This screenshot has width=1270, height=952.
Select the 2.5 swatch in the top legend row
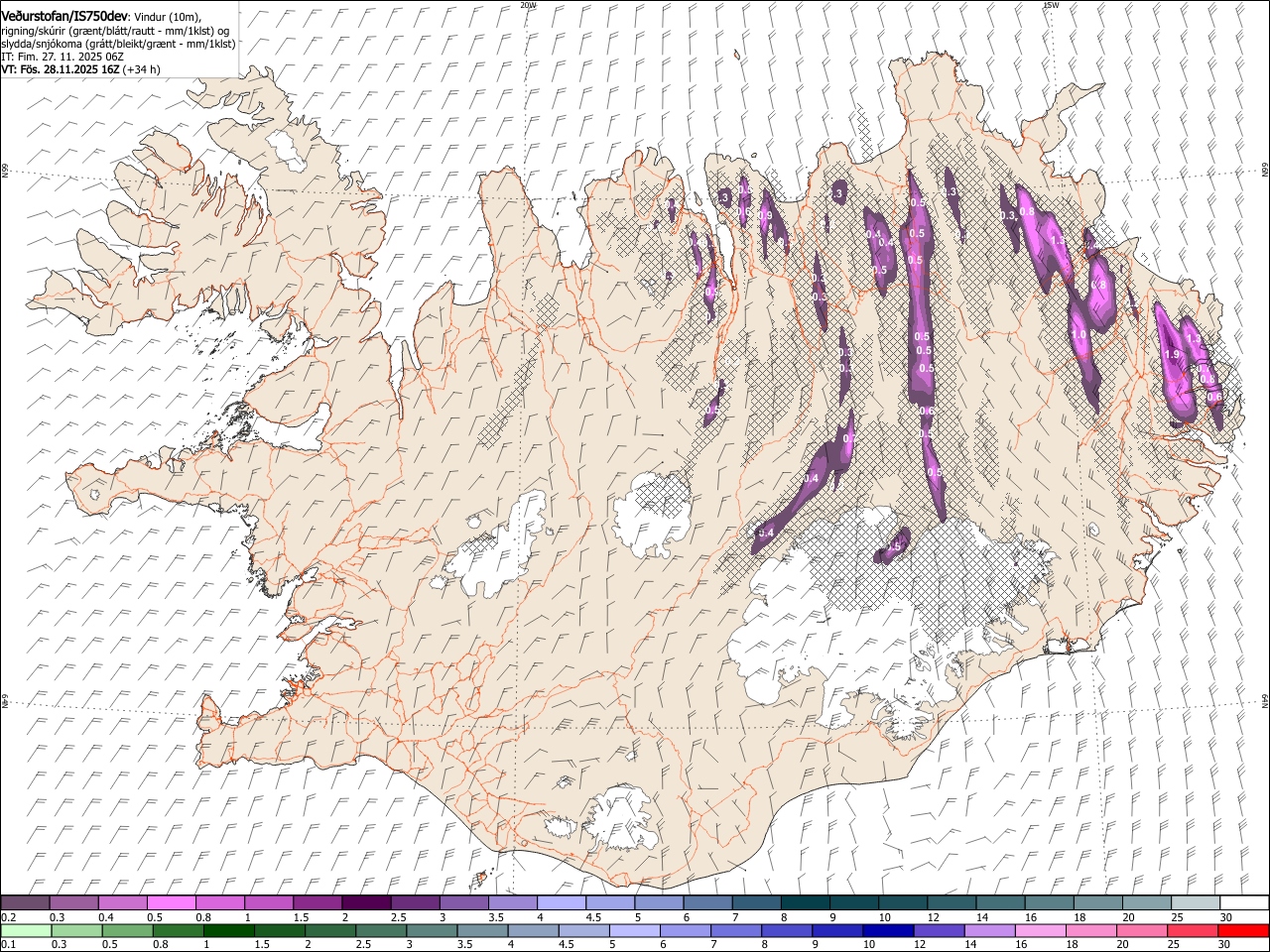pyautogui.click(x=415, y=903)
